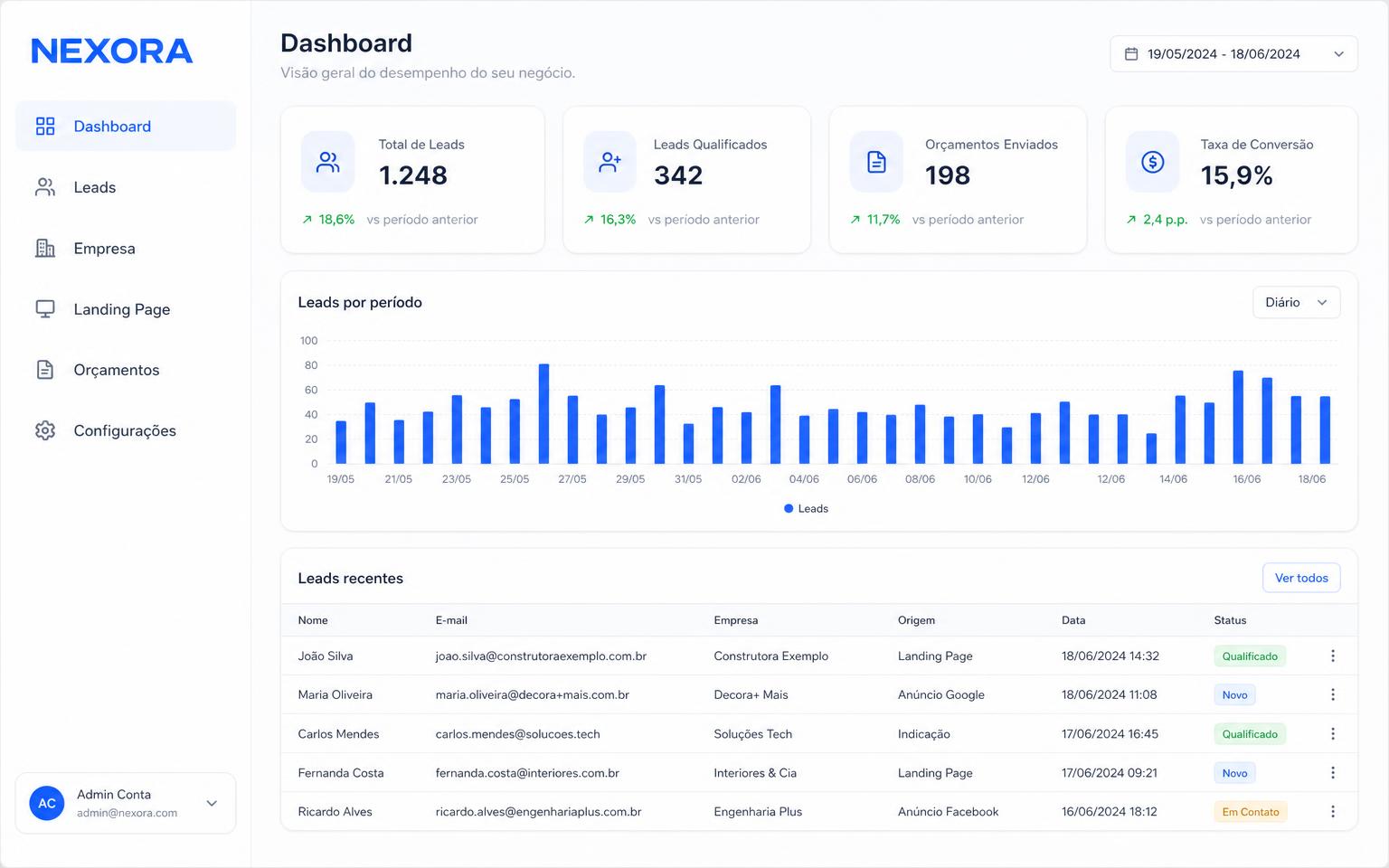The width and height of the screenshot is (1389, 868).
Task: Click Novo badge for Fernanda Costa
Action: 1234,773
